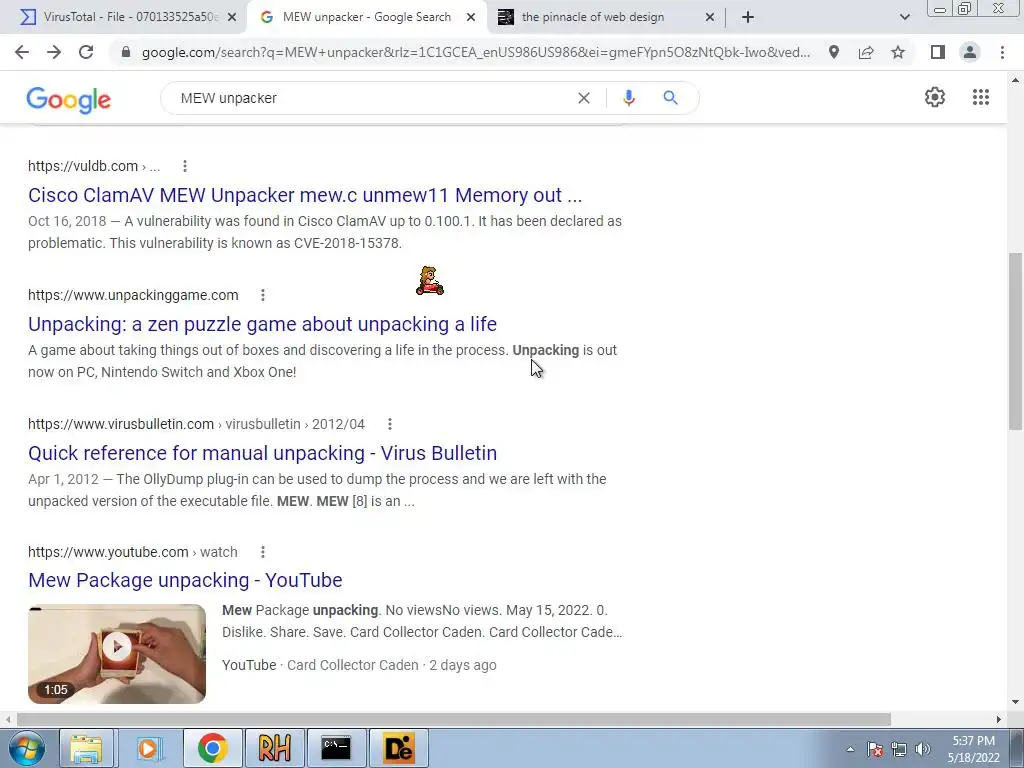Go back to the previous page
Image resolution: width=1024 pixels, height=768 pixels.
coord(22,52)
